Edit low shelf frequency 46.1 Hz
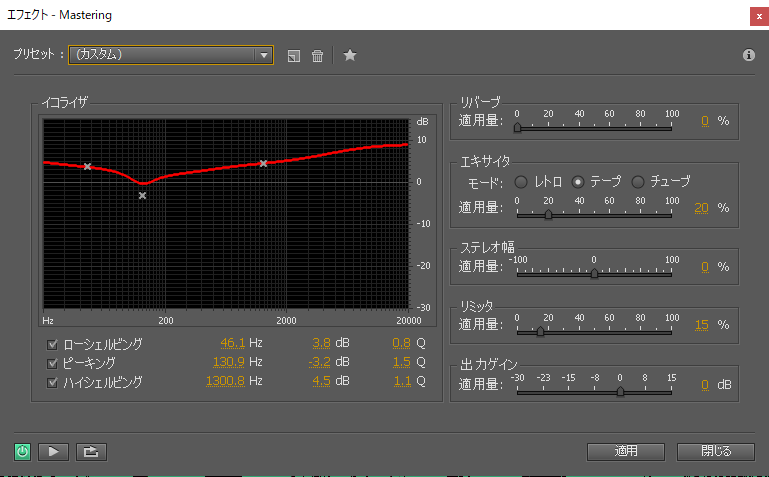The width and height of the screenshot is (769, 477). (x=232, y=343)
